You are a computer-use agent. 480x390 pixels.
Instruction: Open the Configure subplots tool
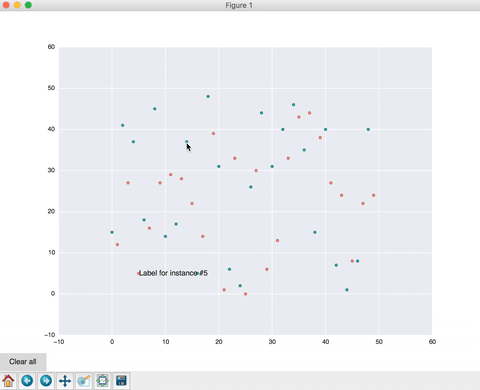pos(102,380)
